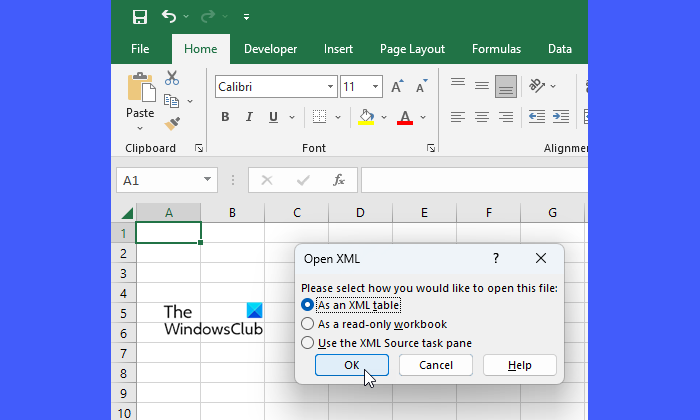Click Cancel in Open XML dialog

[x=436, y=365]
